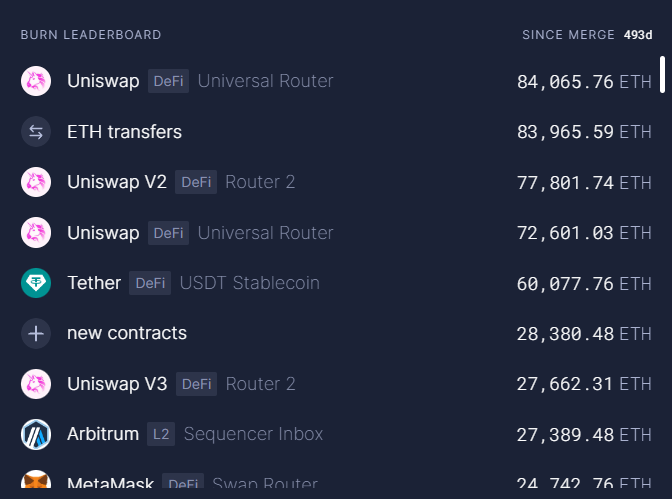The height and width of the screenshot is (499, 672).
Task: Click the Uniswap unicorn icon in the top row
Action: [36, 81]
